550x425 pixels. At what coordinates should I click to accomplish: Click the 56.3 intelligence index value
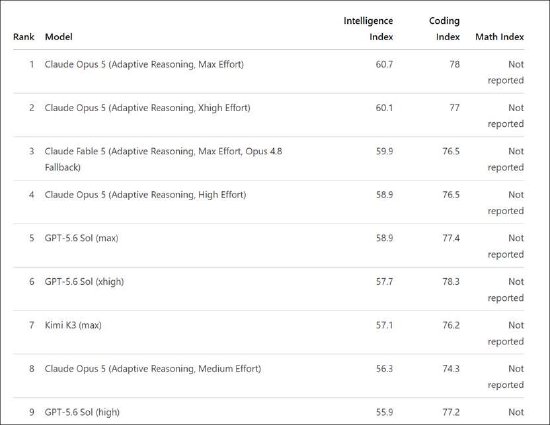[x=384, y=369]
